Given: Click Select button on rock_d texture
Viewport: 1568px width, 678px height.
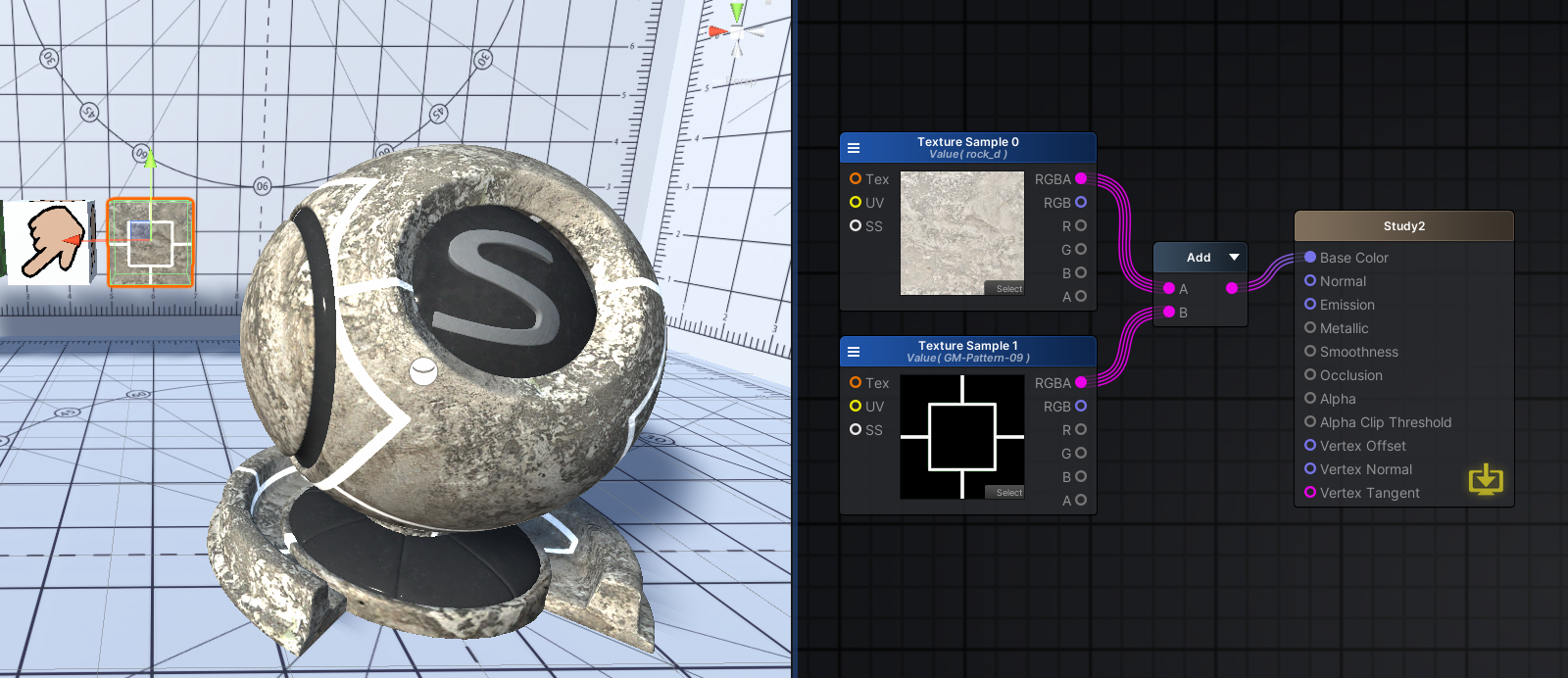Looking at the screenshot, I should point(1008,289).
